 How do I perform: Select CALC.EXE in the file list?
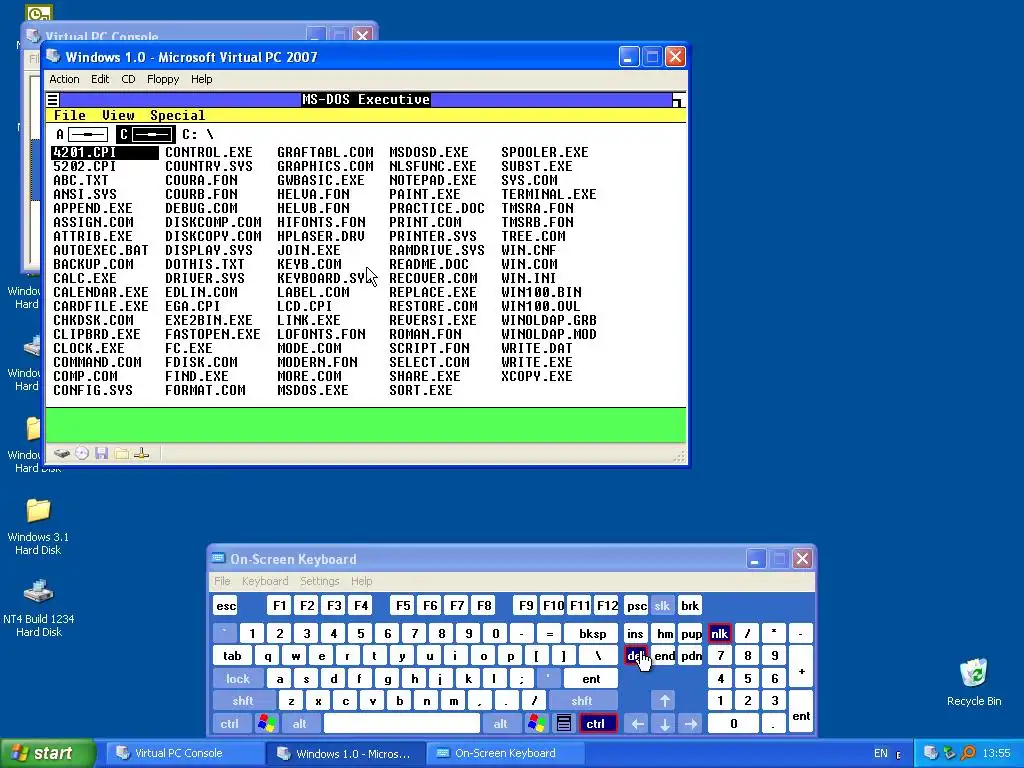point(85,278)
